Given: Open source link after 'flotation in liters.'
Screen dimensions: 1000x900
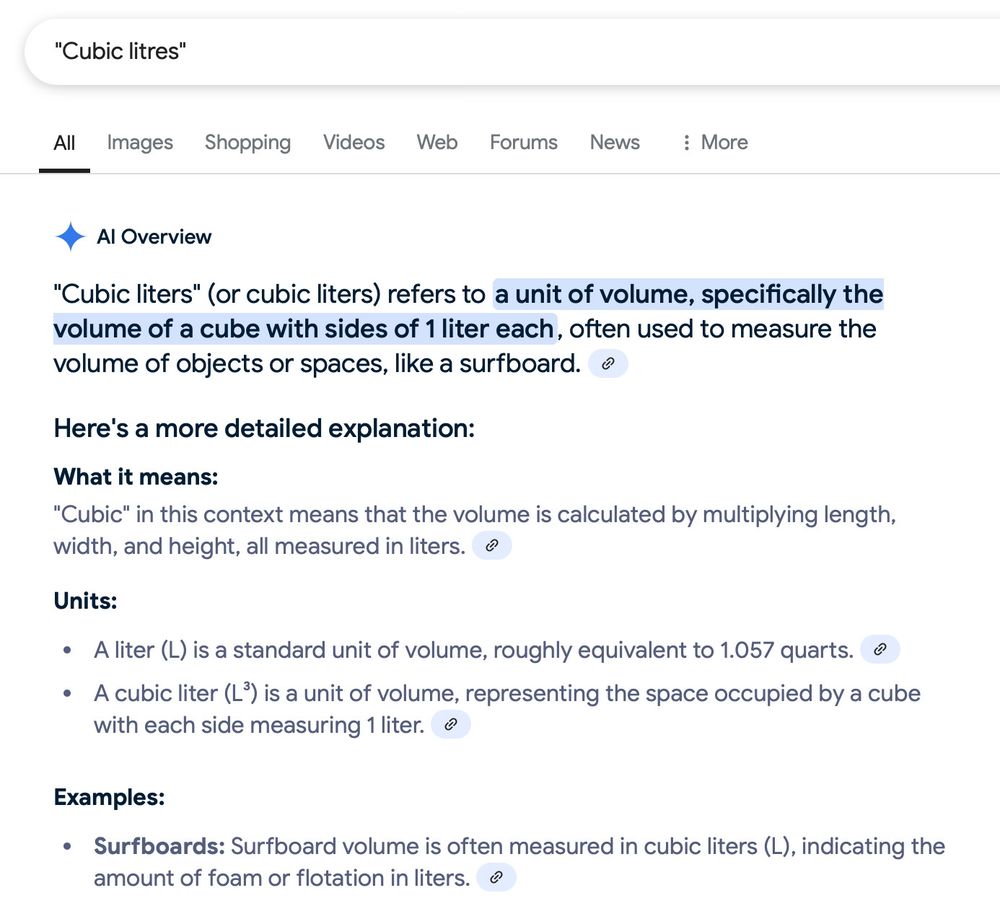Looking at the screenshot, I should point(496,877).
